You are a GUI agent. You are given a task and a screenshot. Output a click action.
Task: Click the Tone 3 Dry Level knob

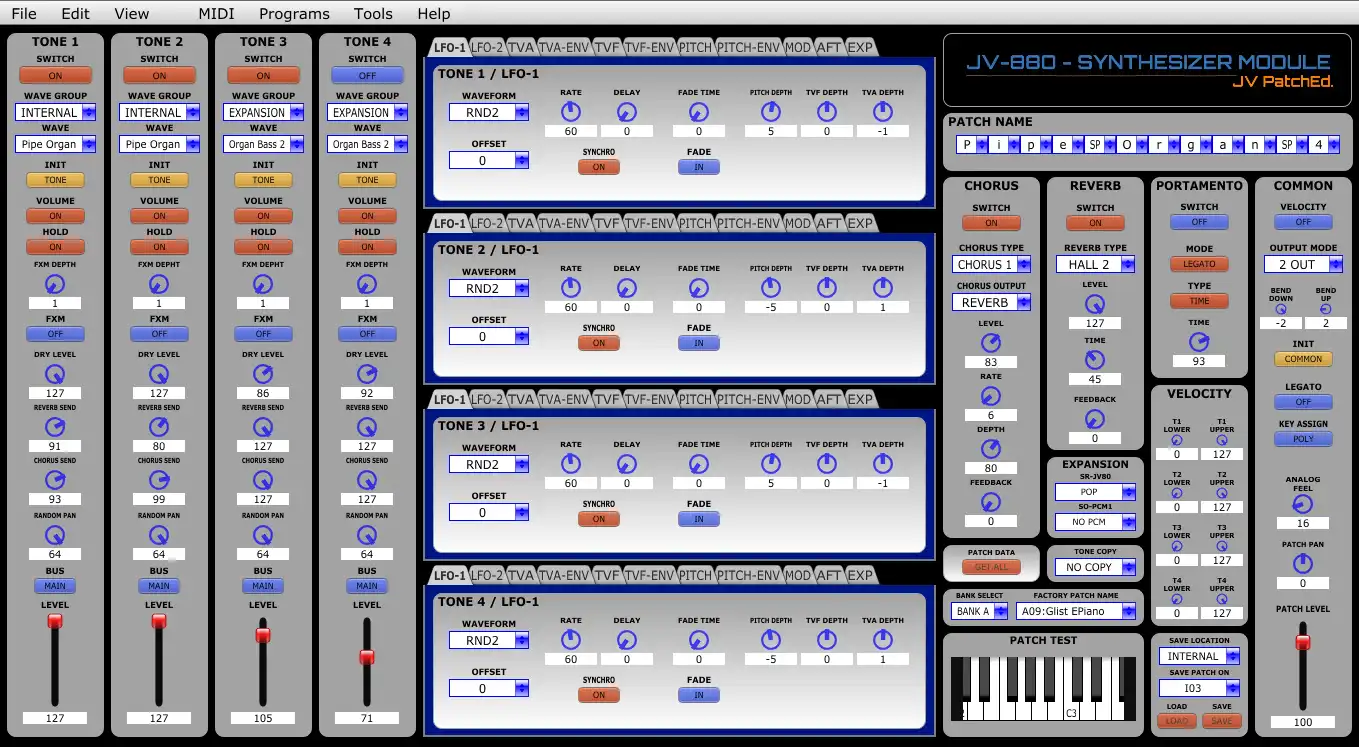(x=263, y=374)
